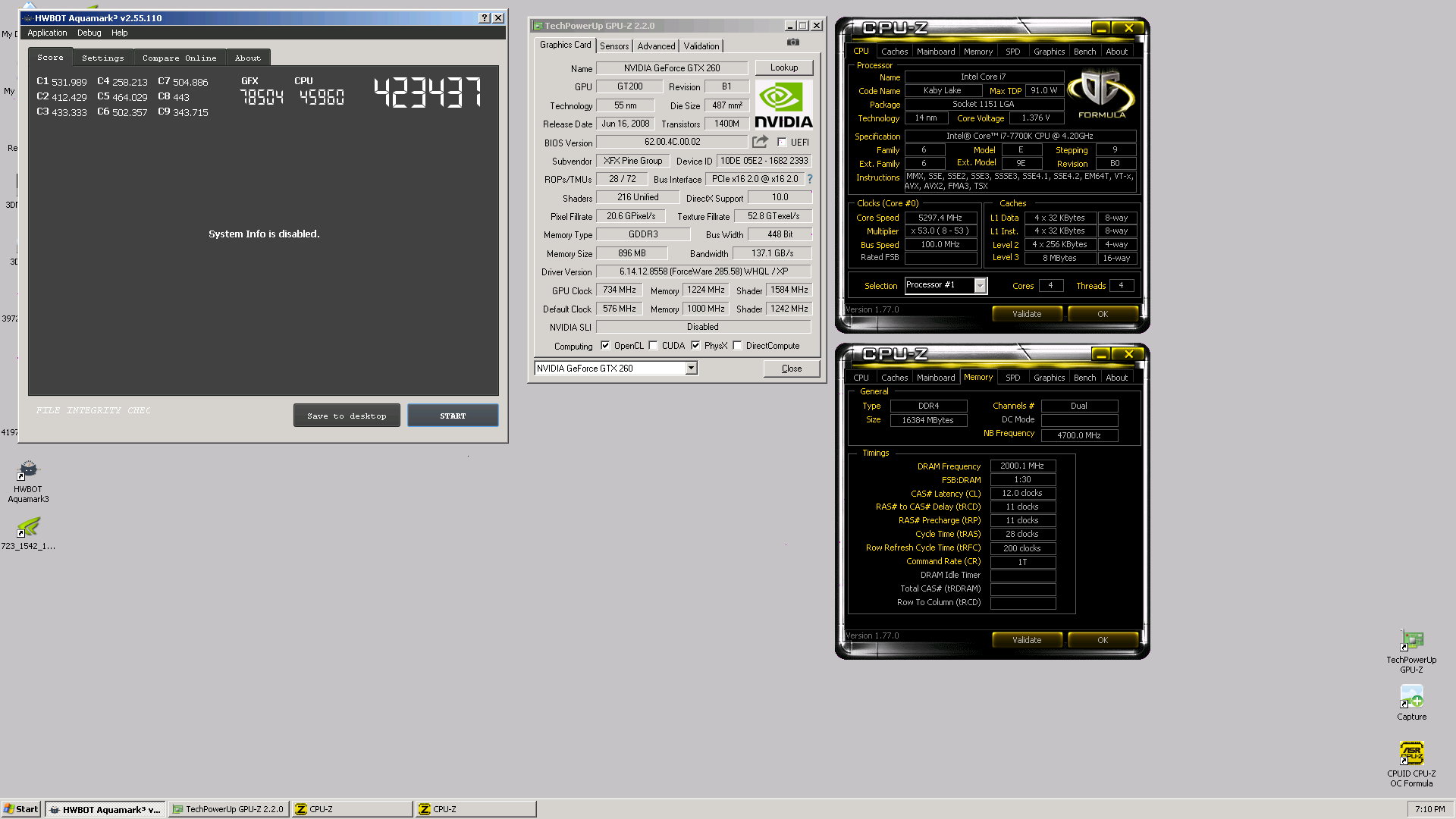Screen dimensions: 1456x819
Task: Click GPU name field GeForce GTX 260
Action: pos(672,68)
